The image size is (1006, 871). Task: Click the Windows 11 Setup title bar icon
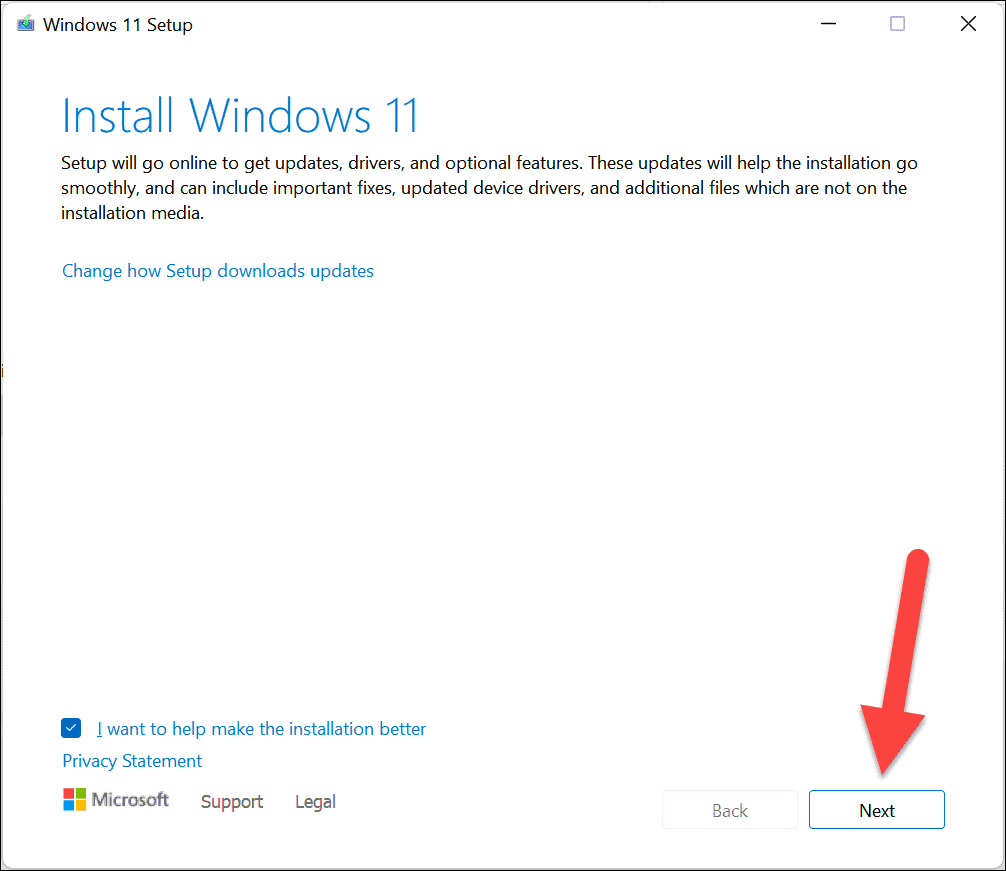(x=26, y=24)
